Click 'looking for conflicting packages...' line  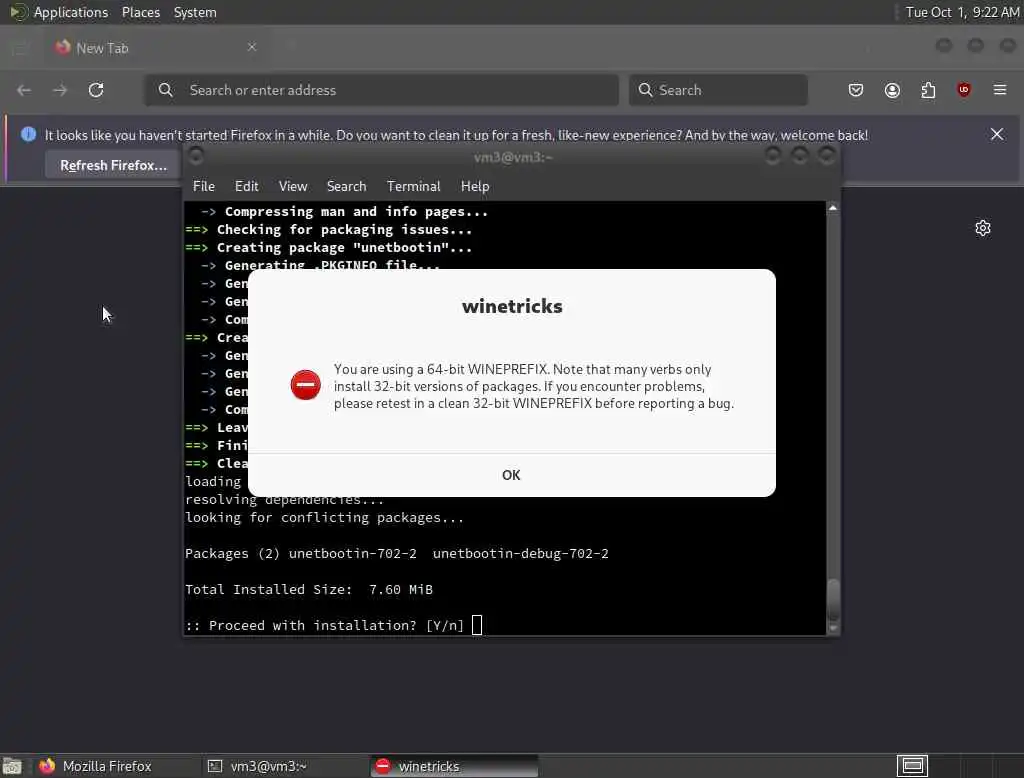pos(325,518)
